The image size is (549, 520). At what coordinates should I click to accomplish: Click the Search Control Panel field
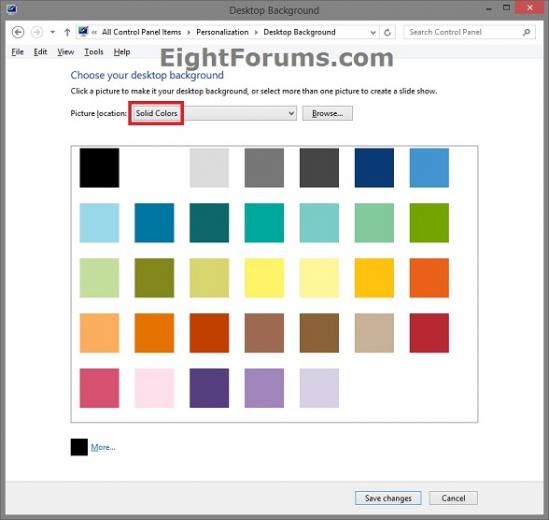pos(463,32)
